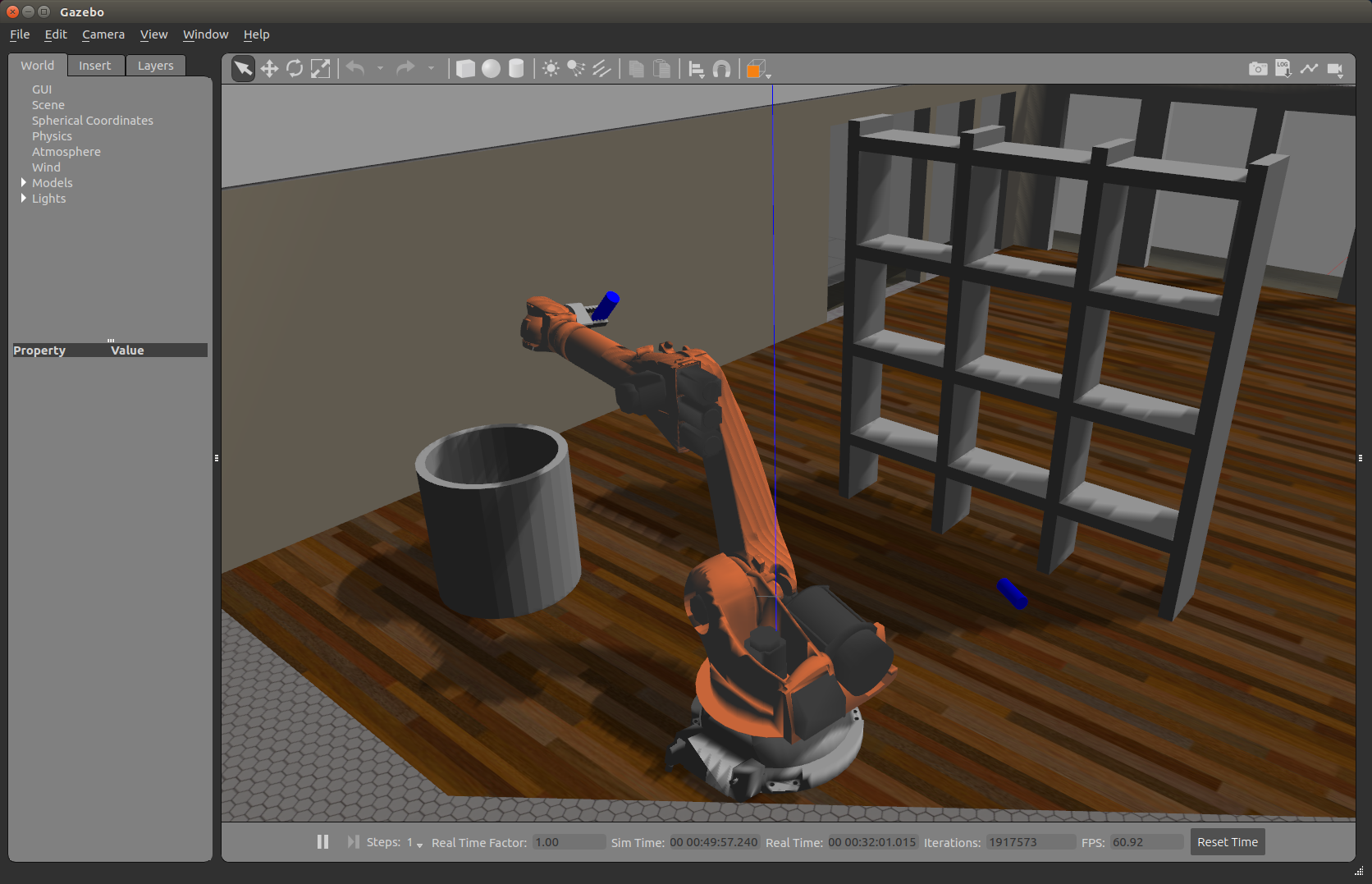
Task: Open the plot window icon
Action: pyautogui.click(x=1310, y=69)
